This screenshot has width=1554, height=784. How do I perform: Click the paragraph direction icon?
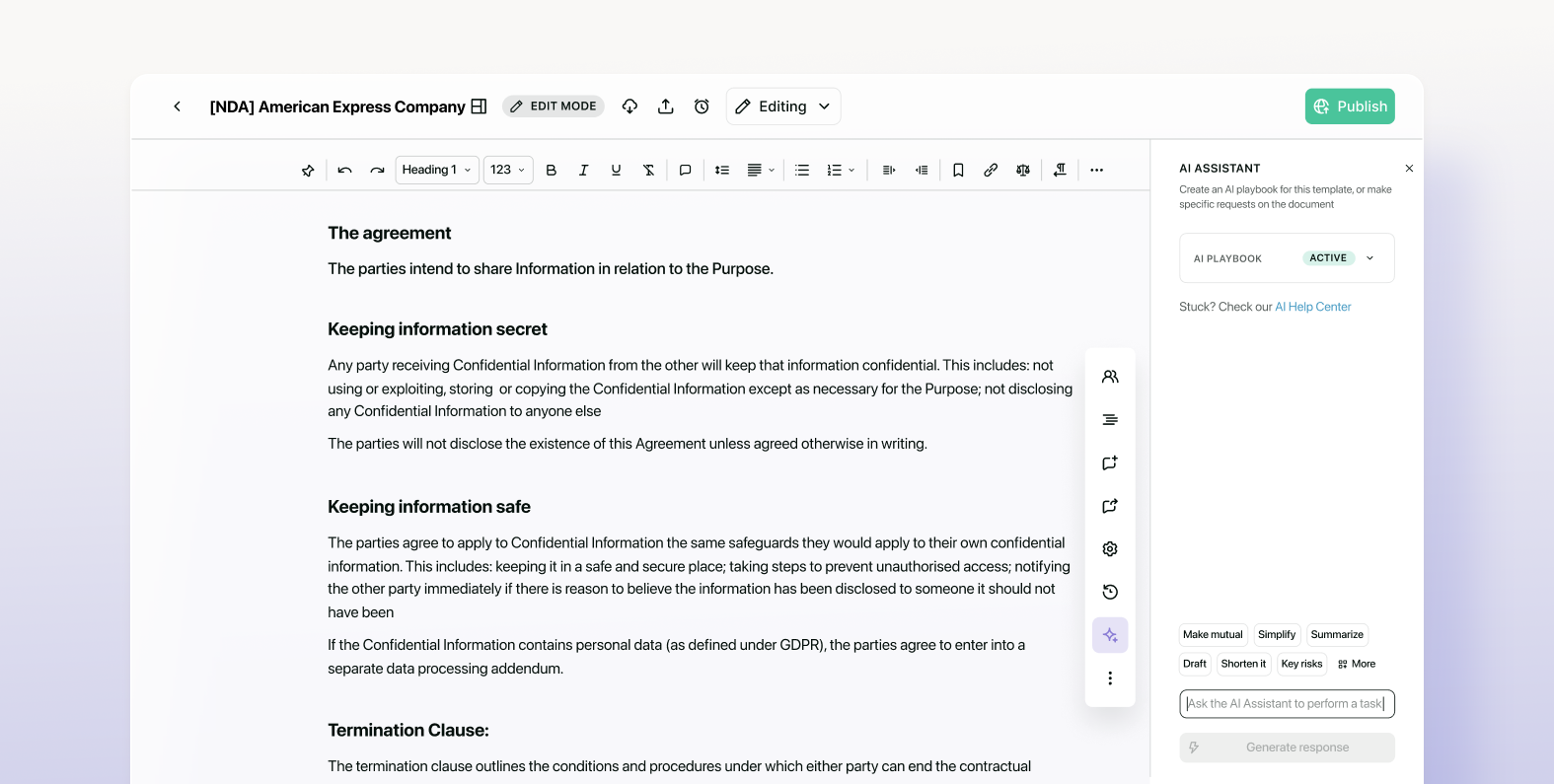[x=1060, y=170]
